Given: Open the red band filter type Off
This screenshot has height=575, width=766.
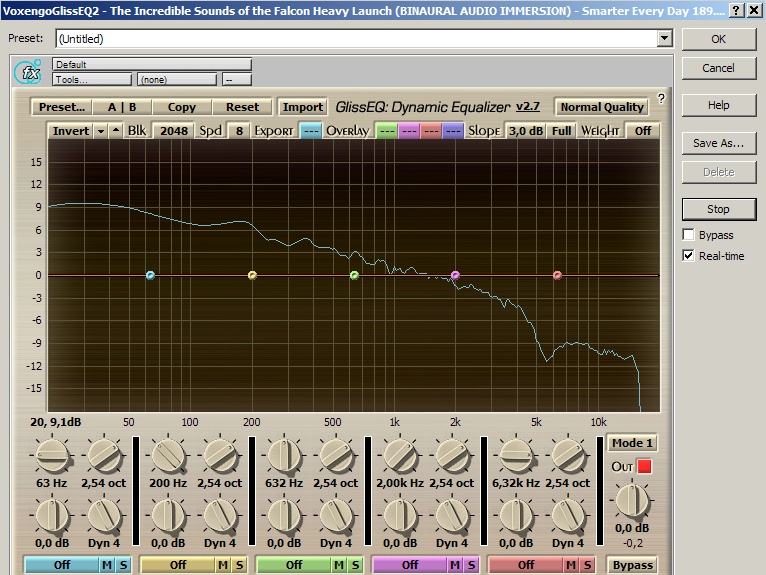Looking at the screenshot, I should (526, 565).
